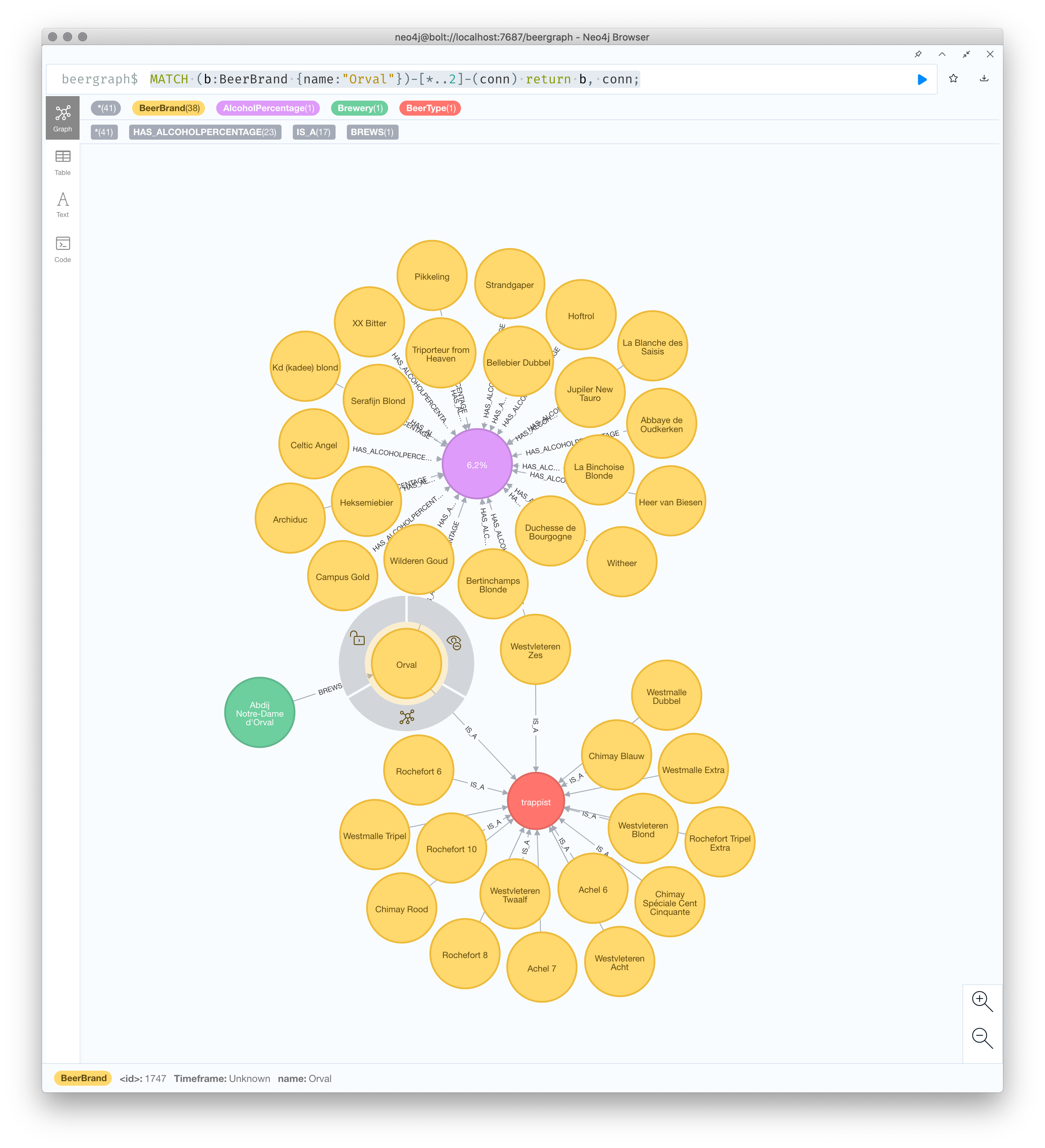1045x1148 pixels.
Task: Select the BeerBrand(38) label pill
Action: pos(169,108)
